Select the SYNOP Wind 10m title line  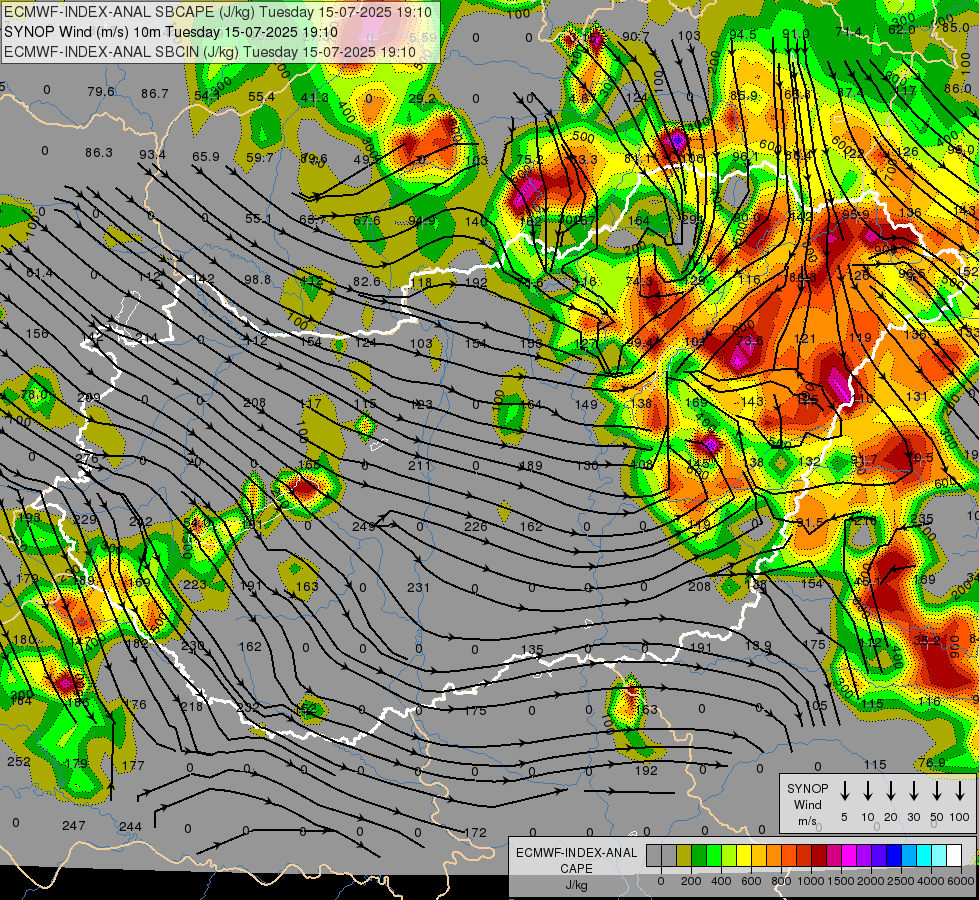[171, 32]
